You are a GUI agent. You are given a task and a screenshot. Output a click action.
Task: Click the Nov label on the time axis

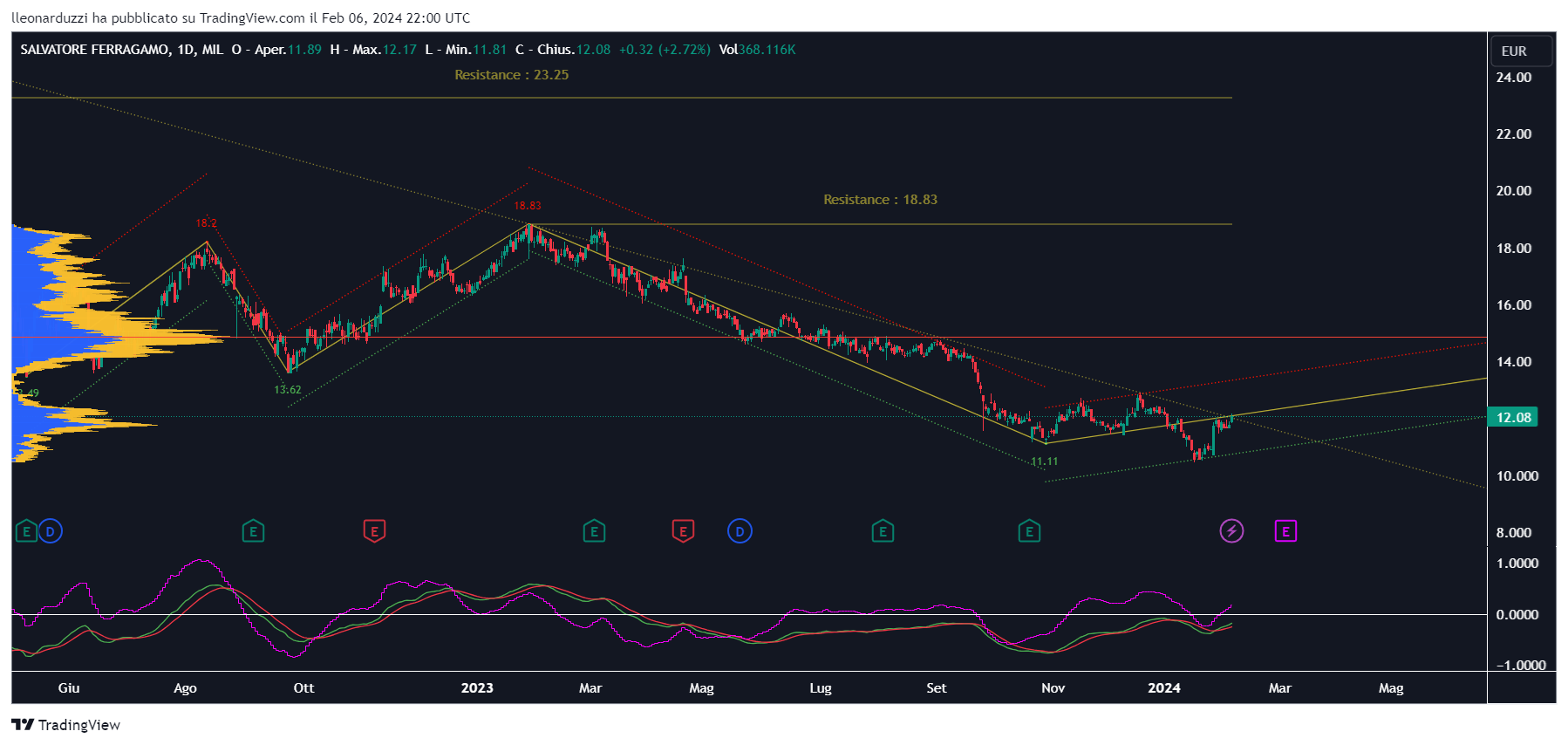pos(1053,688)
